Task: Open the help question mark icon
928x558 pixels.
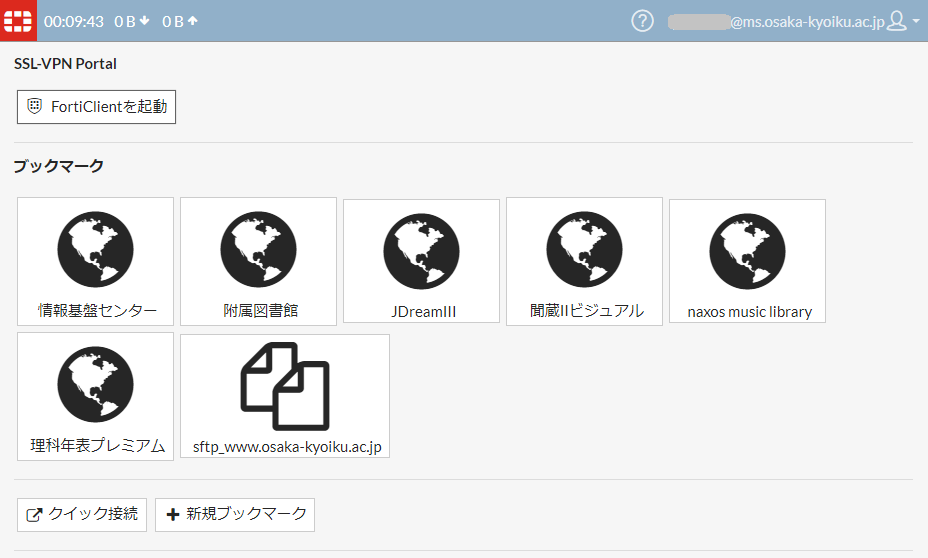Action: (642, 21)
